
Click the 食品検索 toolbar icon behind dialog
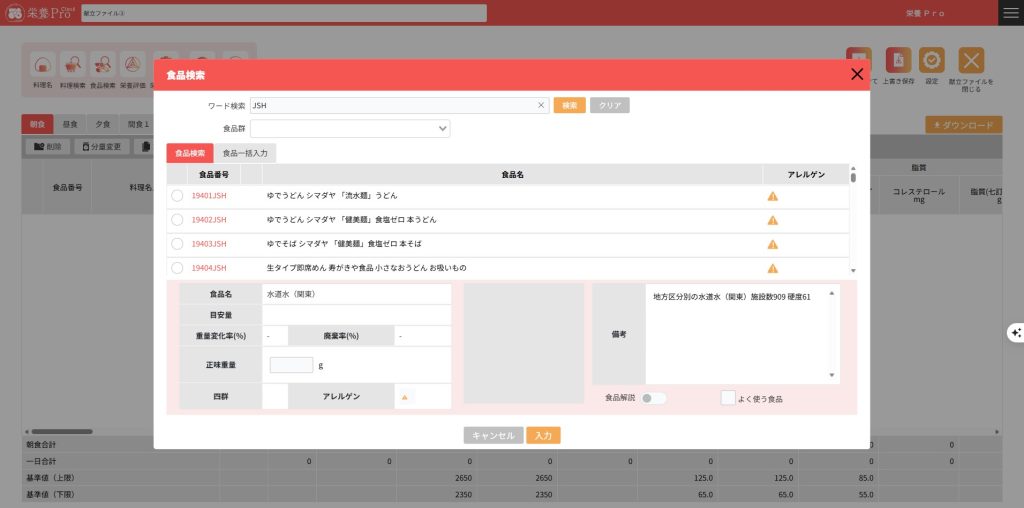103,64
